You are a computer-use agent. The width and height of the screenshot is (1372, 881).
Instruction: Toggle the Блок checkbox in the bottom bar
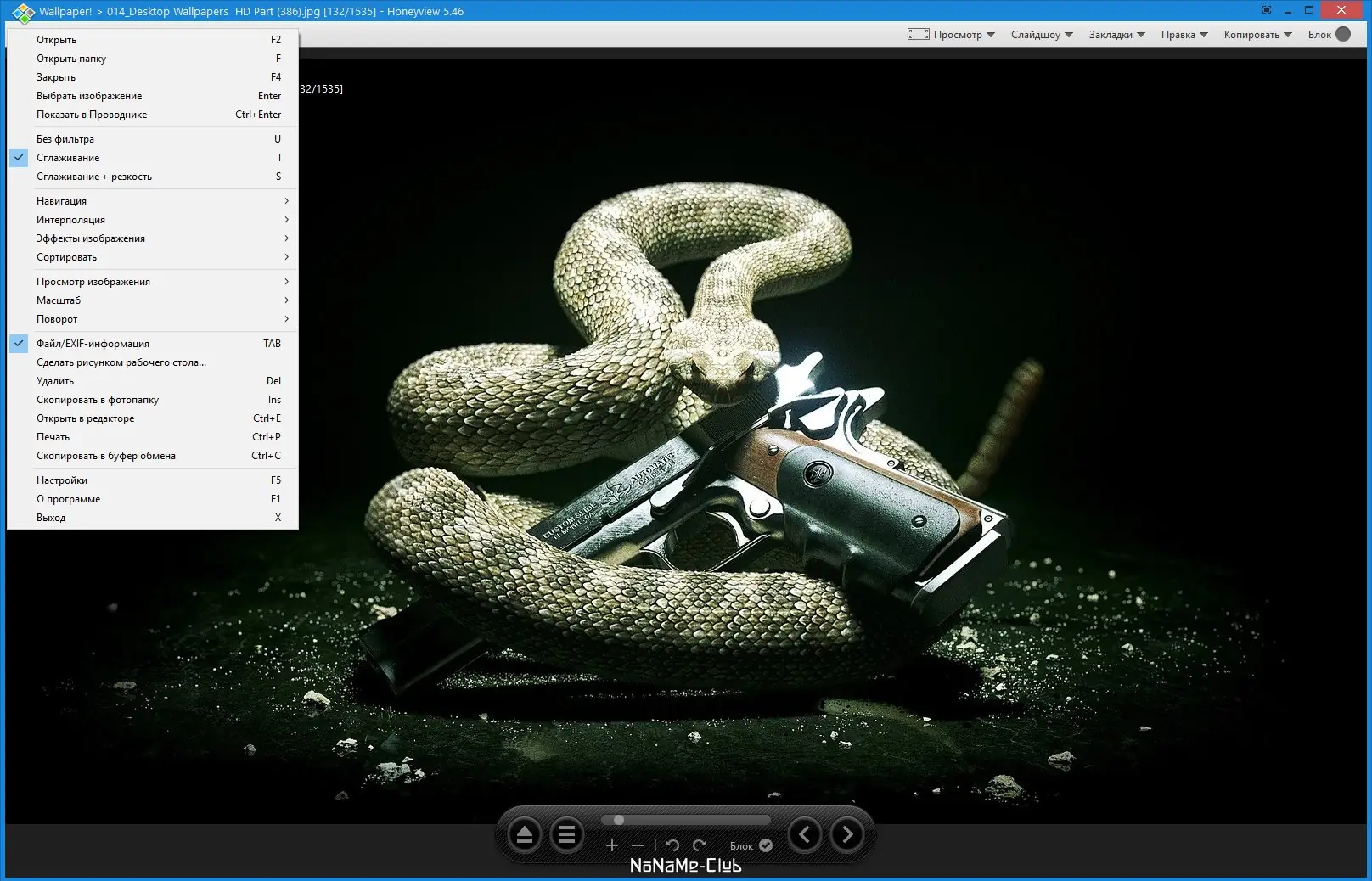[766, 845]
